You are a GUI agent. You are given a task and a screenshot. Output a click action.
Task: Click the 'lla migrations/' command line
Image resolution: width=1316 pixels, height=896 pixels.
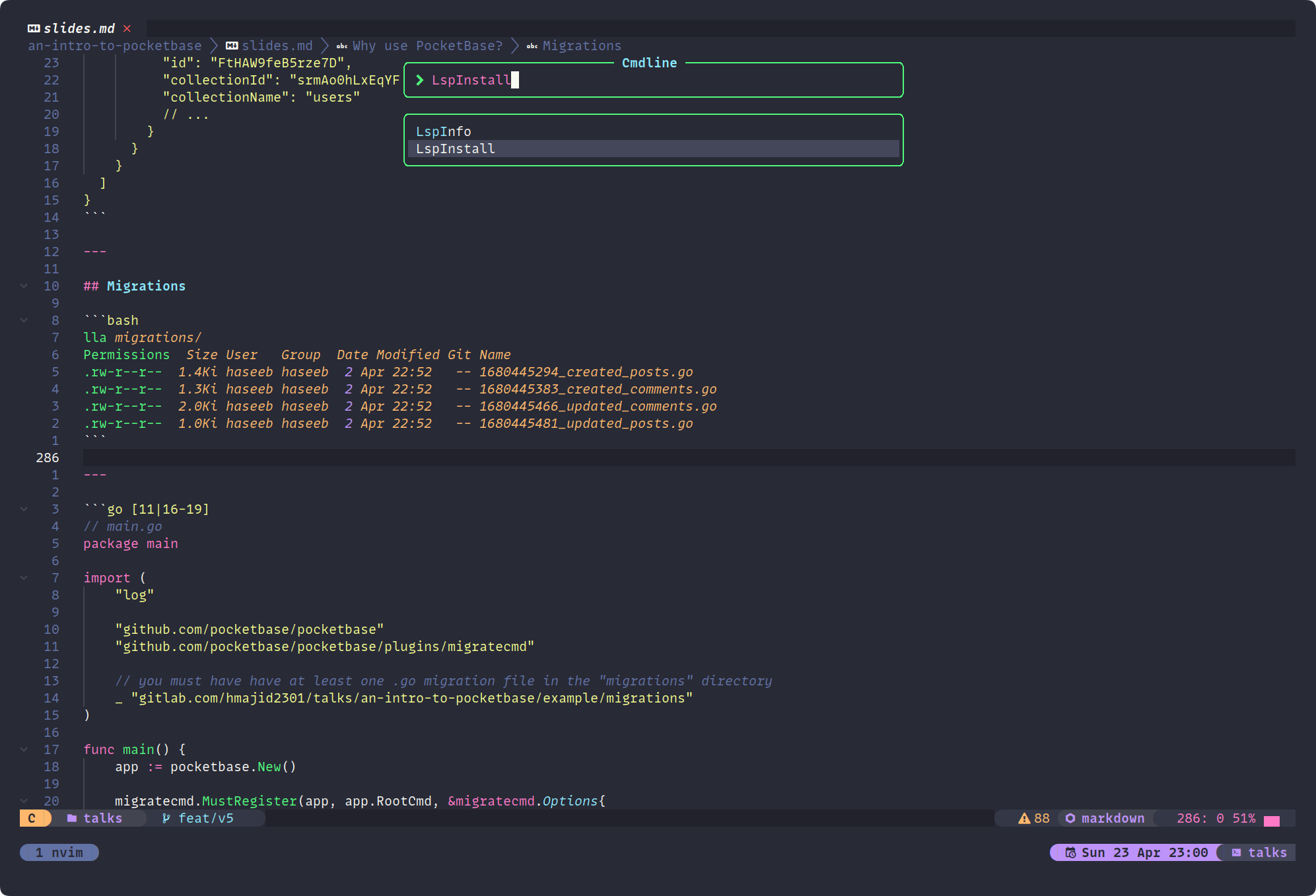click(x=143, y=337)
